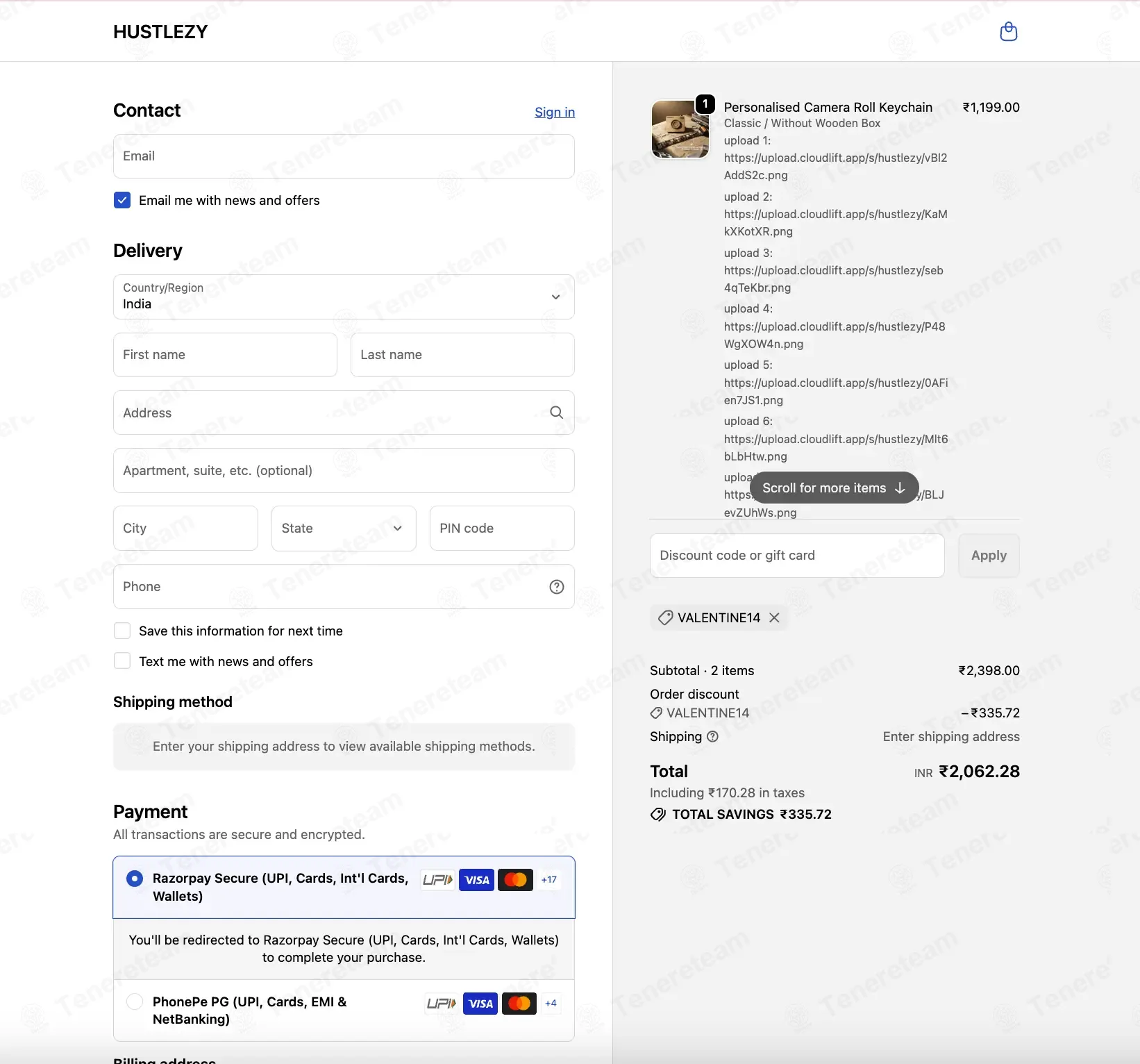Focus the Discount code or gift card field

pos(797,556)
